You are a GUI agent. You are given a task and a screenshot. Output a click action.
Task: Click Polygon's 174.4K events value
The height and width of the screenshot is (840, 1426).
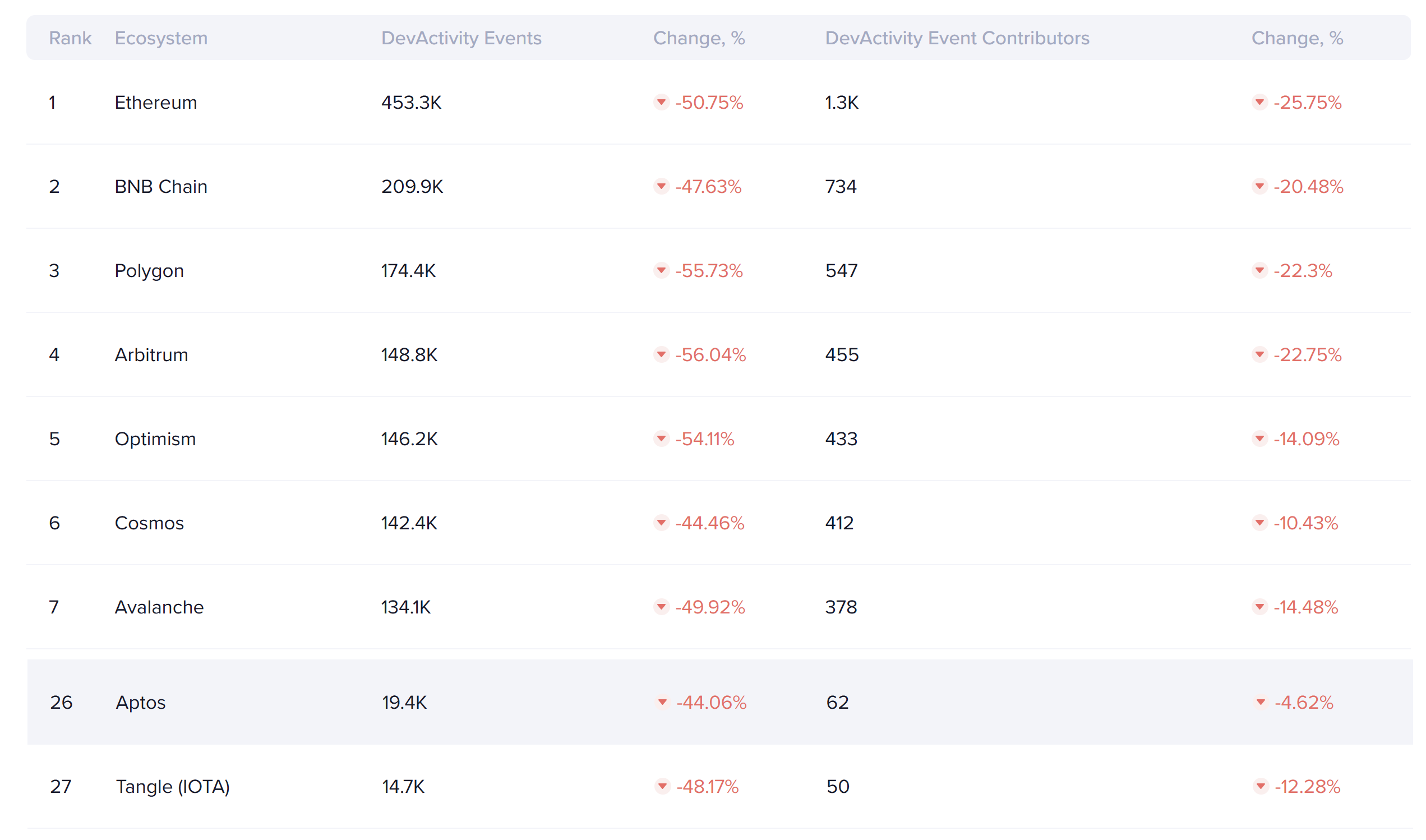[x=408, y=271]
